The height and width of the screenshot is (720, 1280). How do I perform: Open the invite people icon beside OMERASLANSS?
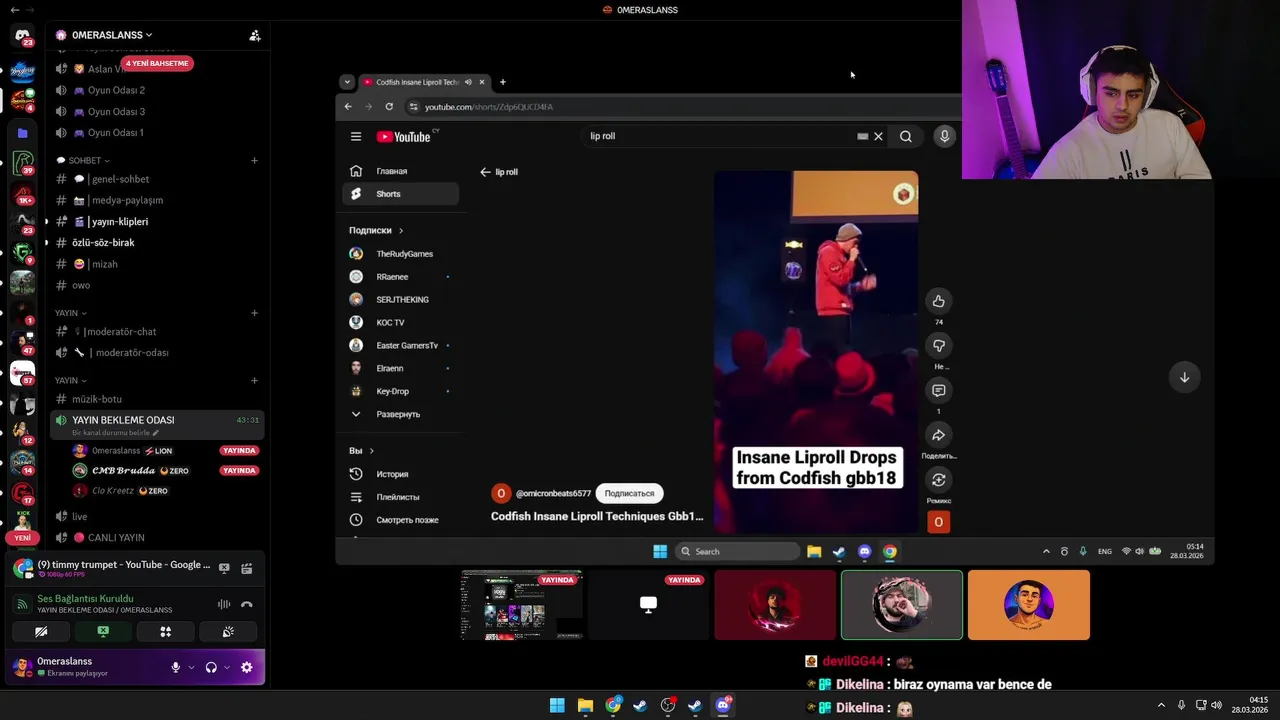click(x=255, y=35)
